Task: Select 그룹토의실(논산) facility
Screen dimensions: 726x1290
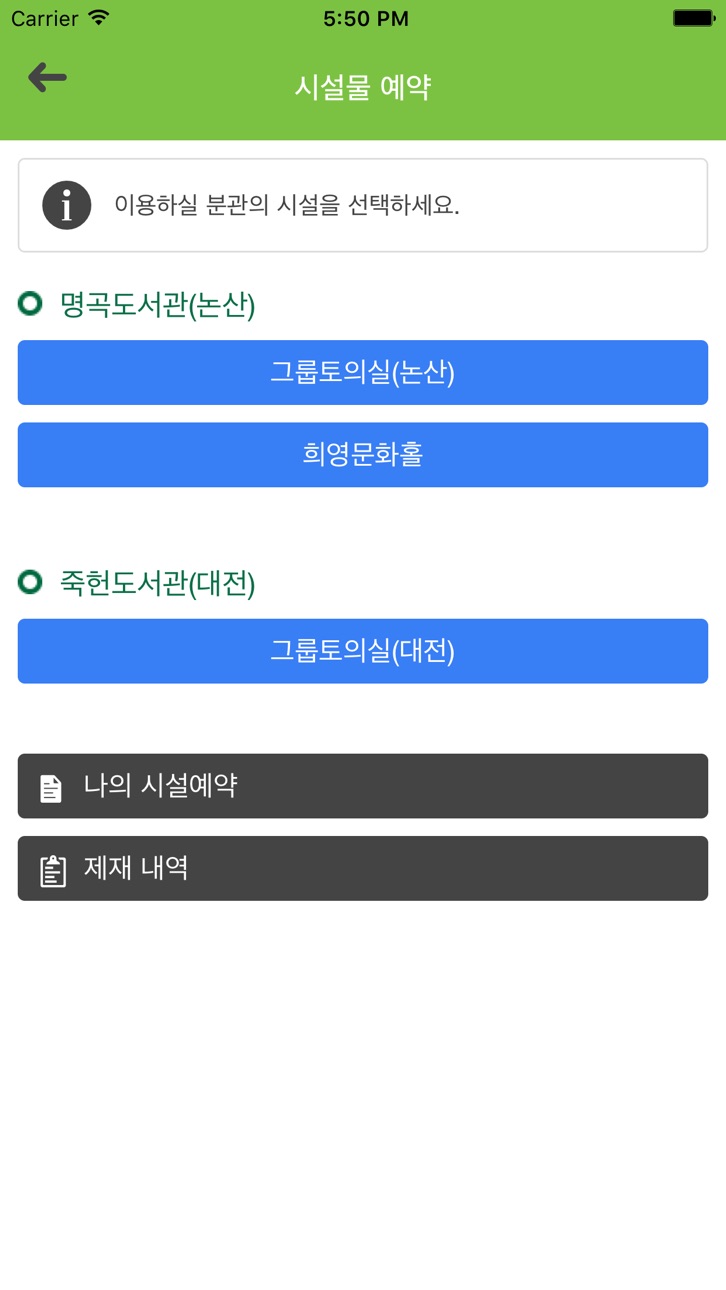Action: 363,373
